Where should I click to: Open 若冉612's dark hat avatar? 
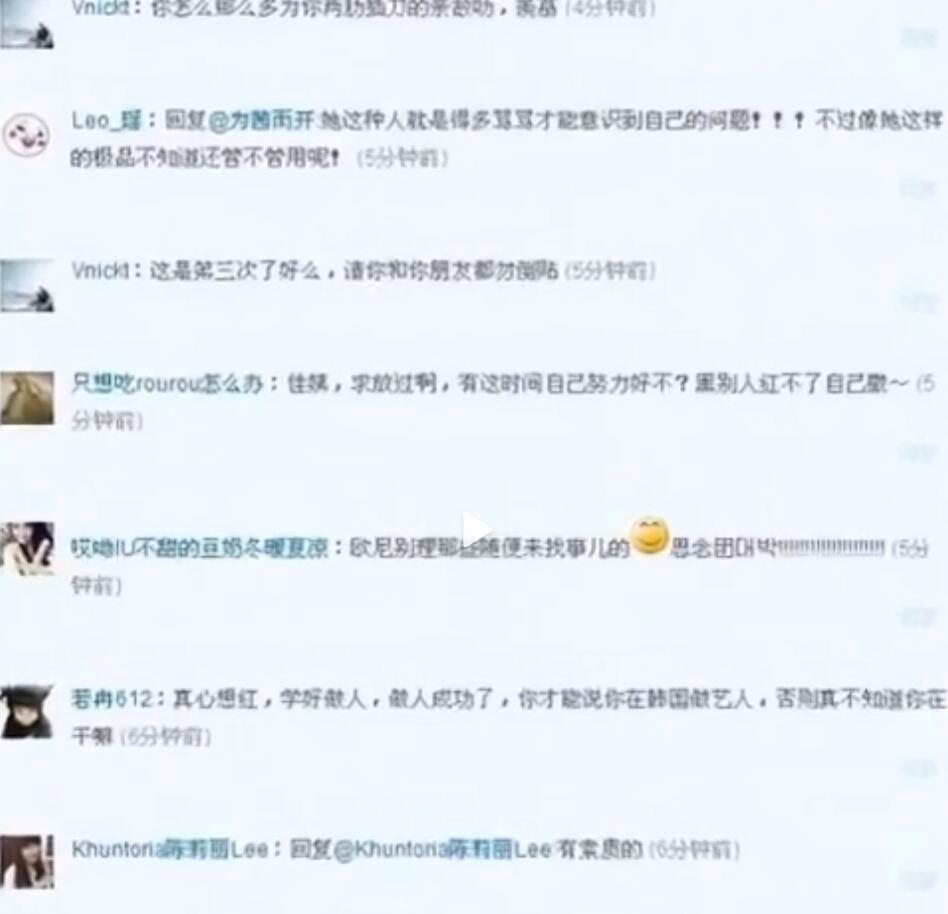27,711
